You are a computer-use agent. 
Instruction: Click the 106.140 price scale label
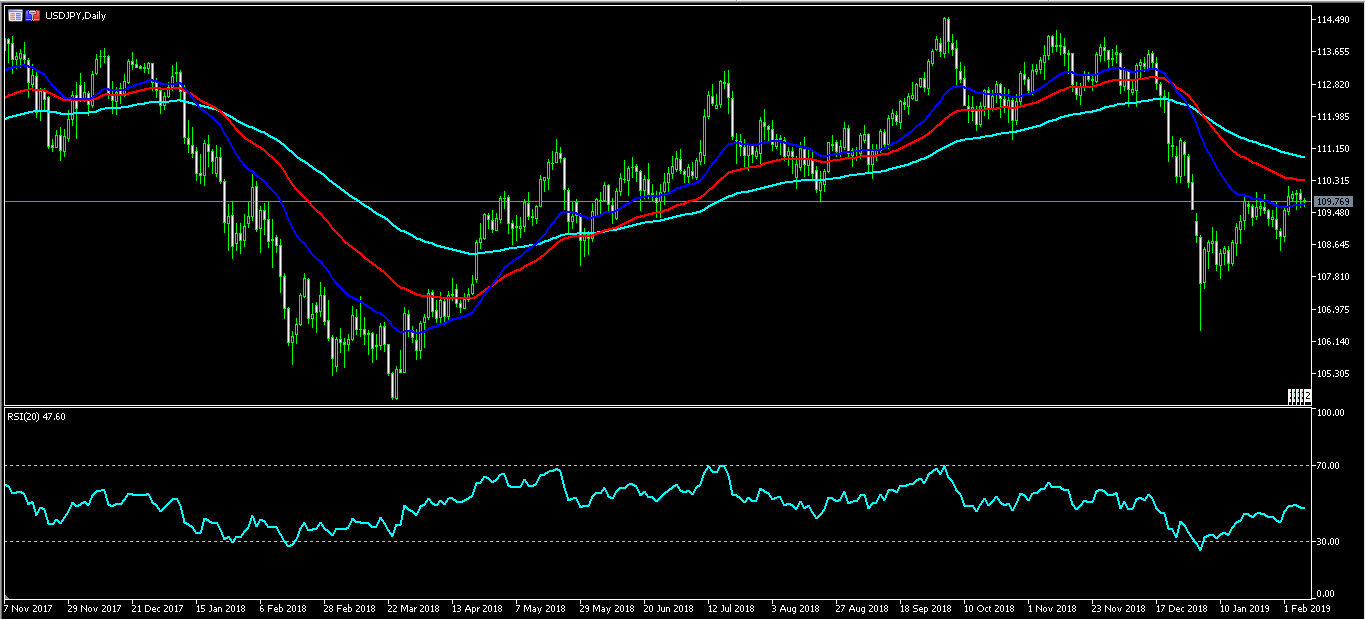click(x=1334, y=342)
